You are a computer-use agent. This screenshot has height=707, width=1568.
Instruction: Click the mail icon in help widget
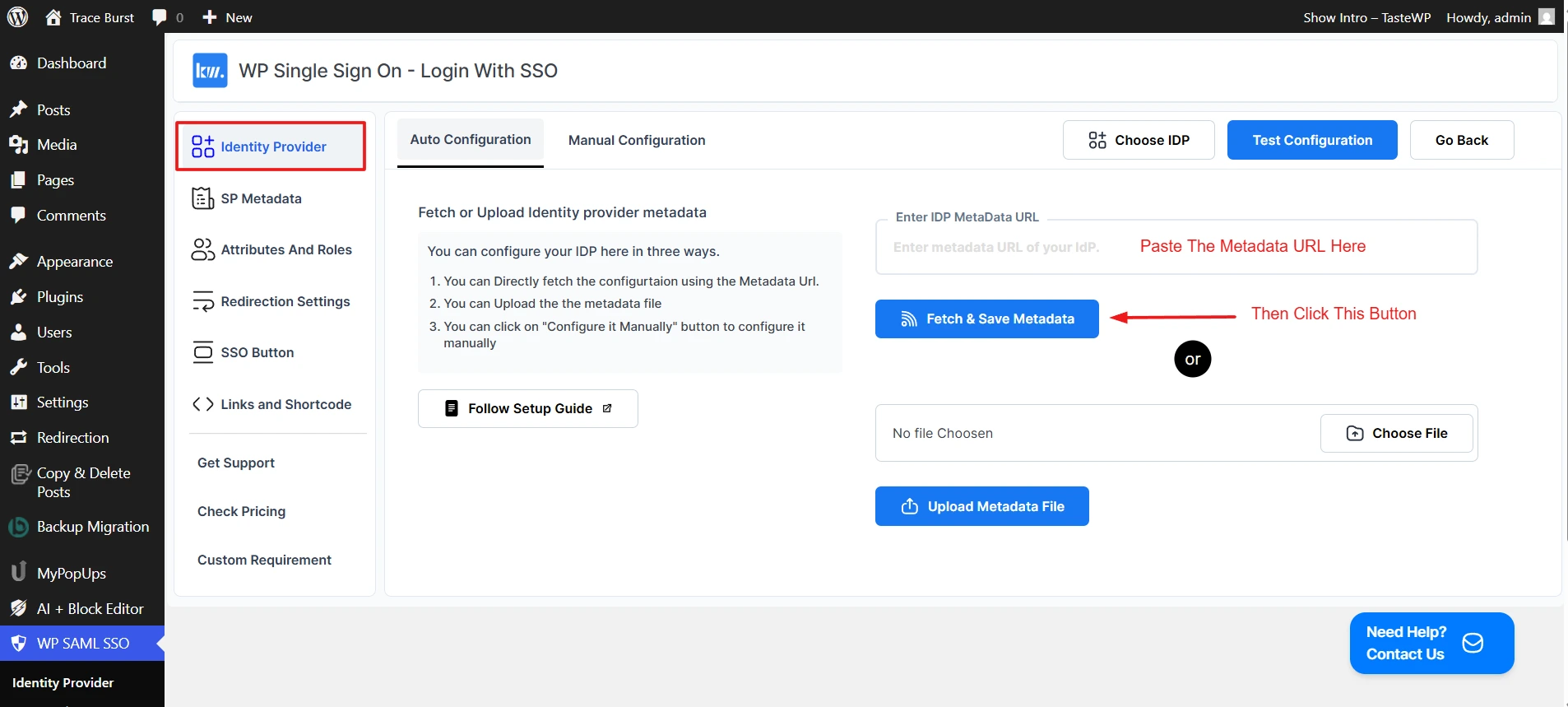point(1473,643)
